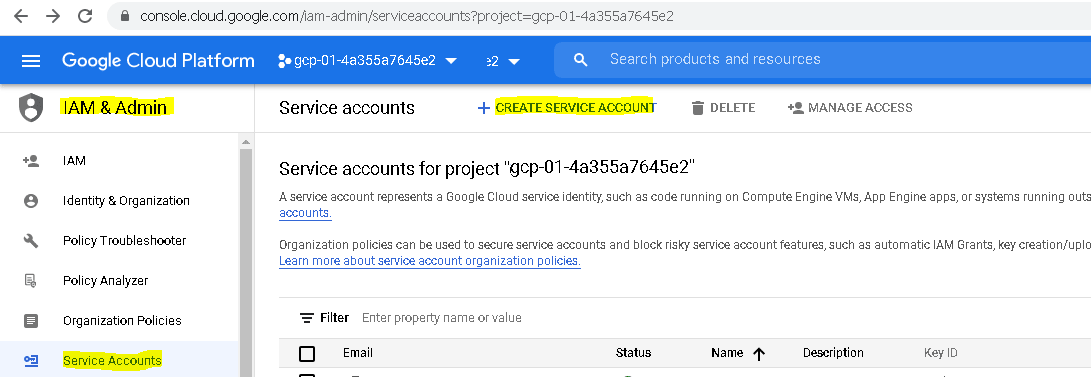Reload the page with the refresh icon
Screen dimensions: 1091x377
(x=85, y=16)
